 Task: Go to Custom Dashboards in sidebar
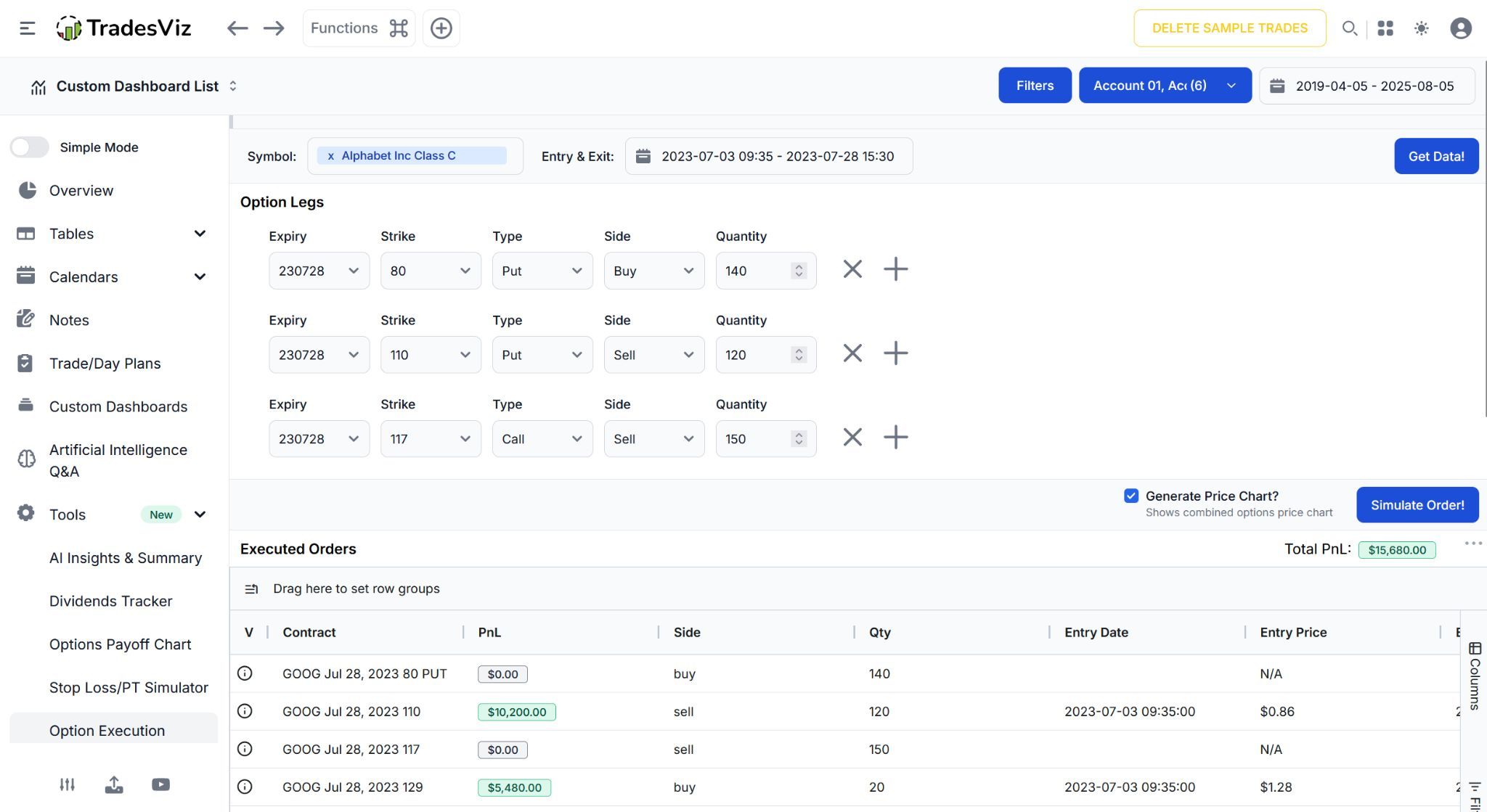(118, 406)
